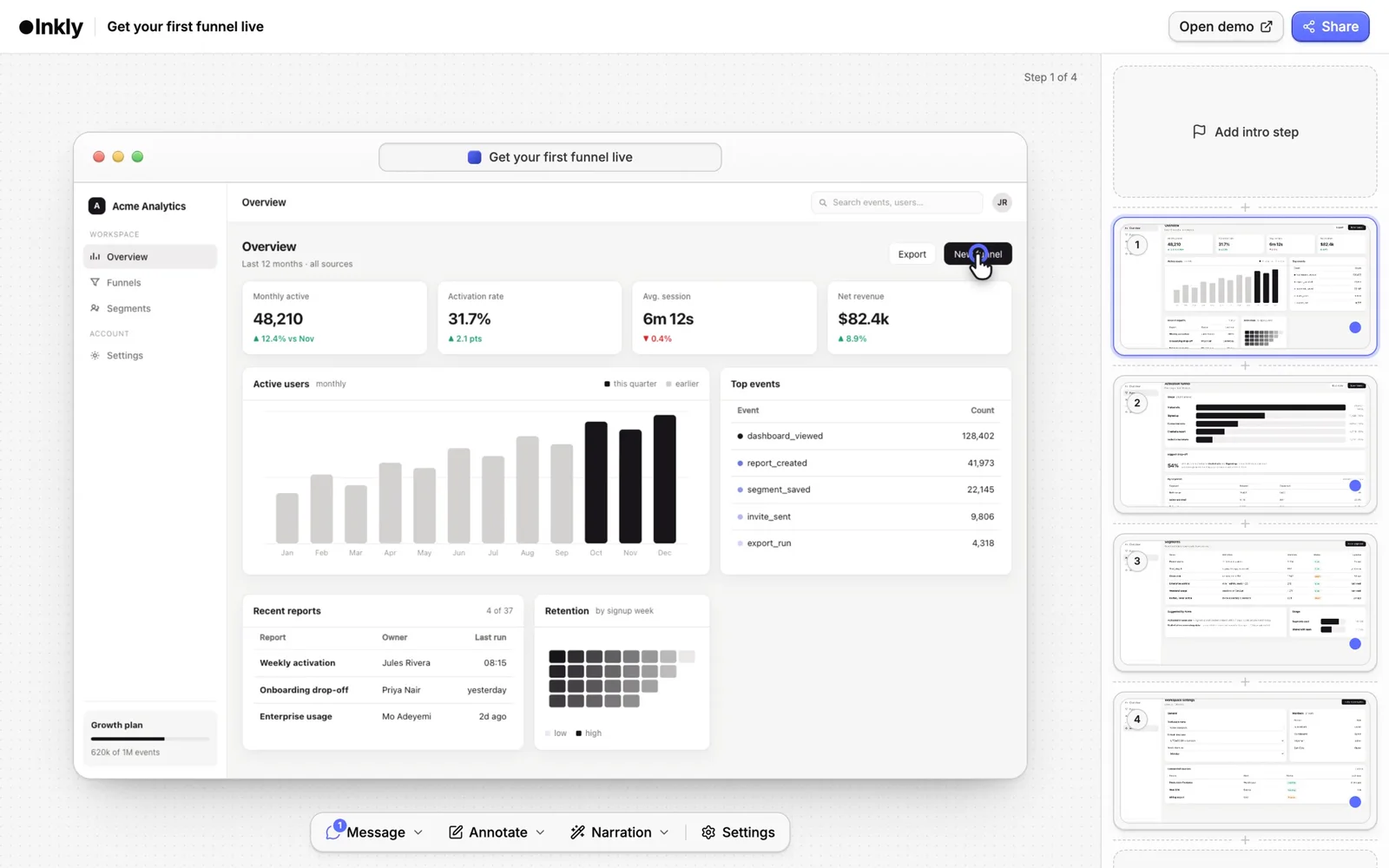Click the dashboard_viewed event row
The width and height of the screenshot is (1389, 868).
866,436
